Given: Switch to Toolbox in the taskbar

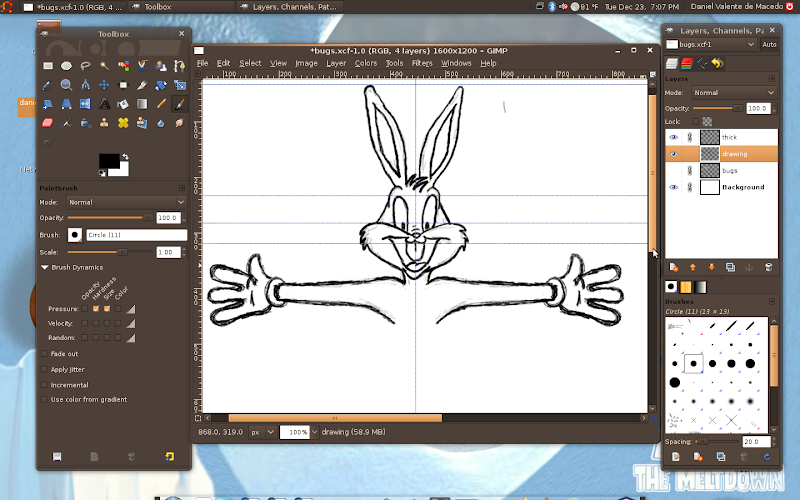Looking at the screenshot, I should coord(181,7).
